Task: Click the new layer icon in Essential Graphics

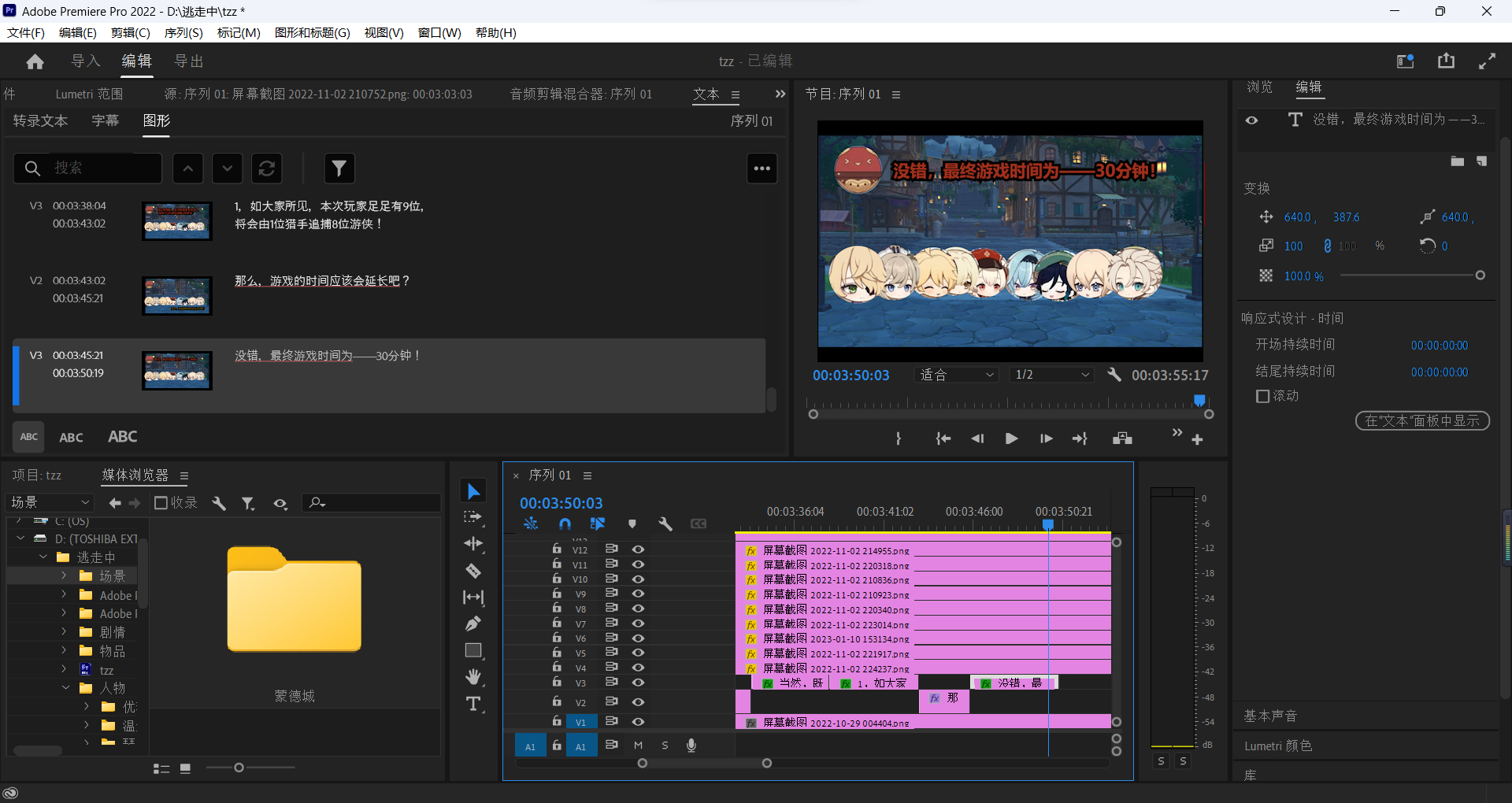Action: [x=1481, y=161]
